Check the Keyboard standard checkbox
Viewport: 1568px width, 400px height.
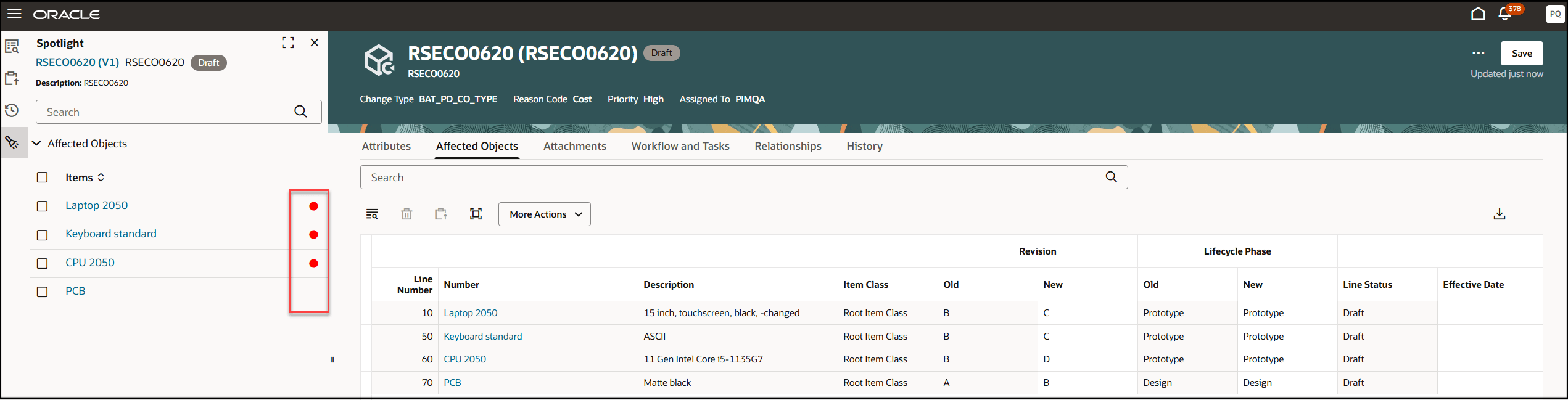(43, 235)
